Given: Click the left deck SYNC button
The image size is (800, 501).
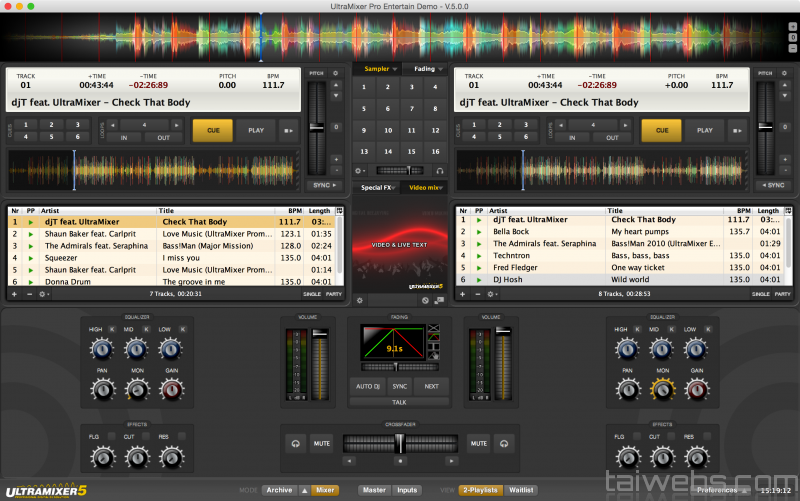Looking at the screenshot, I should point(322,185).
